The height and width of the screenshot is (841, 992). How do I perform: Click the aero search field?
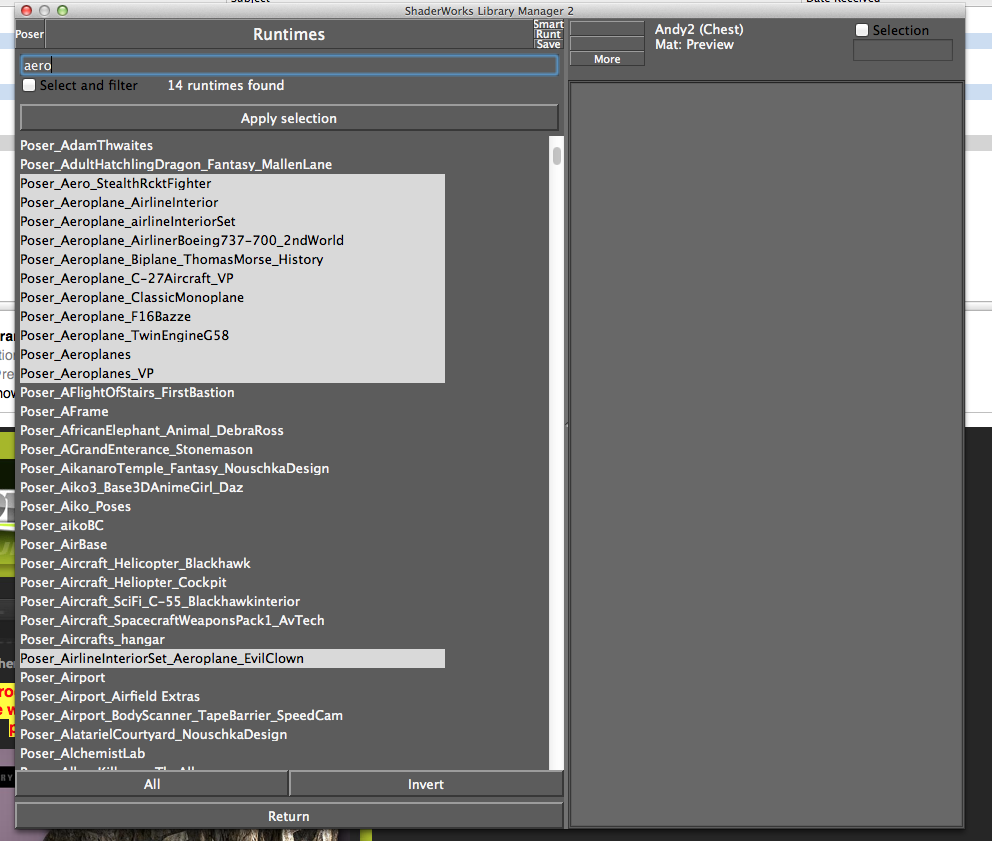(289, 65)
